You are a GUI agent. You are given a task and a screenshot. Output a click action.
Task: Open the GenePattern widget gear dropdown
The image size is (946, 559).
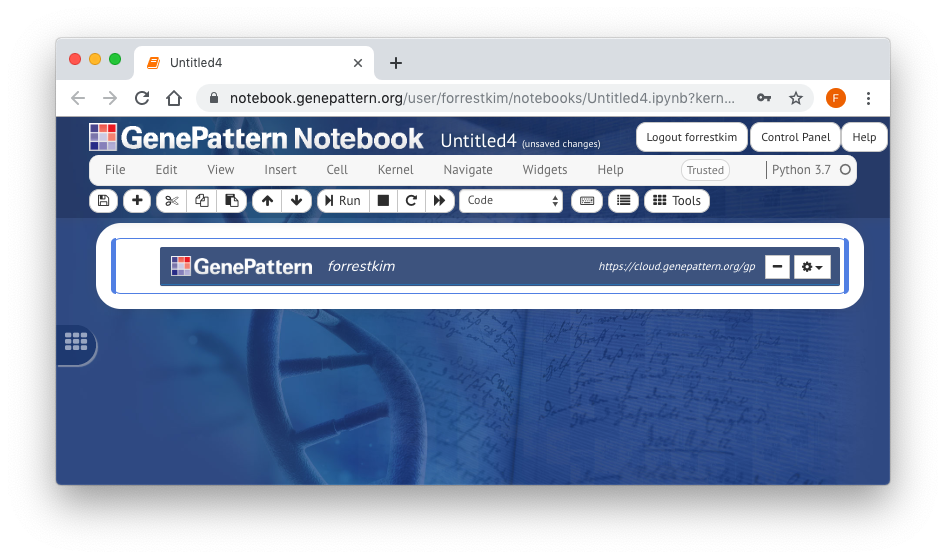tap(812, 267)
